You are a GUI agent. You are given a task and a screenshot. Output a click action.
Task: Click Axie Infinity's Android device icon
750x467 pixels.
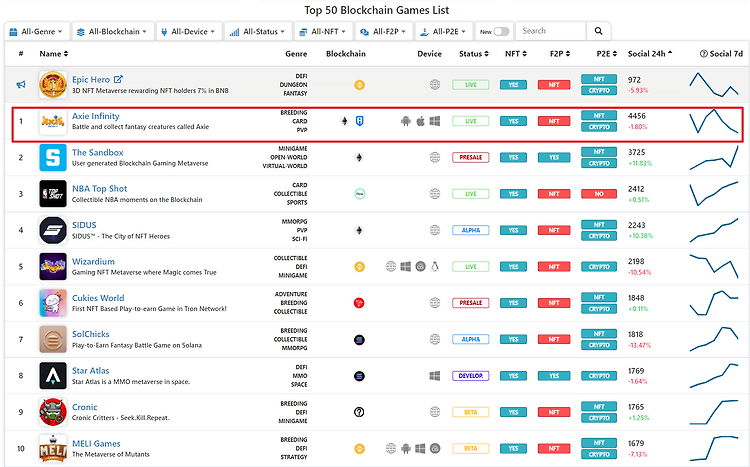tap(406, 121)
